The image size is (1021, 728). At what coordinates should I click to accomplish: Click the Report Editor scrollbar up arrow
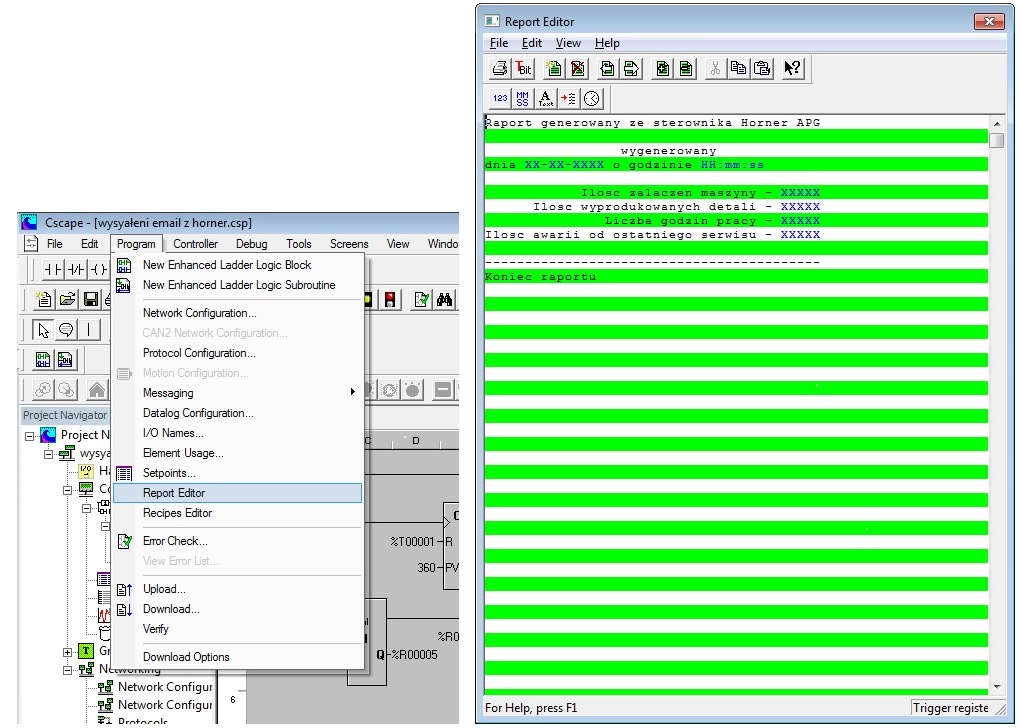[x=997, y=123]
